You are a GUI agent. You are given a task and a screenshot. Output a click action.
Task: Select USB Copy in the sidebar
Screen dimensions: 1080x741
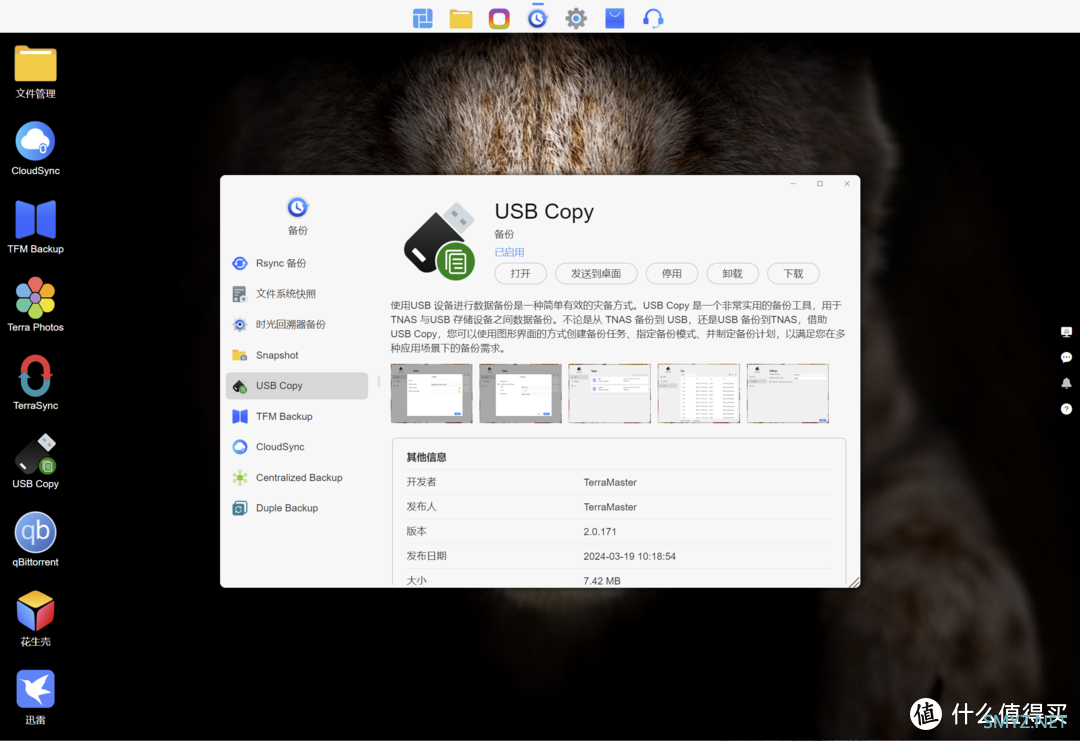pos(297,386)
